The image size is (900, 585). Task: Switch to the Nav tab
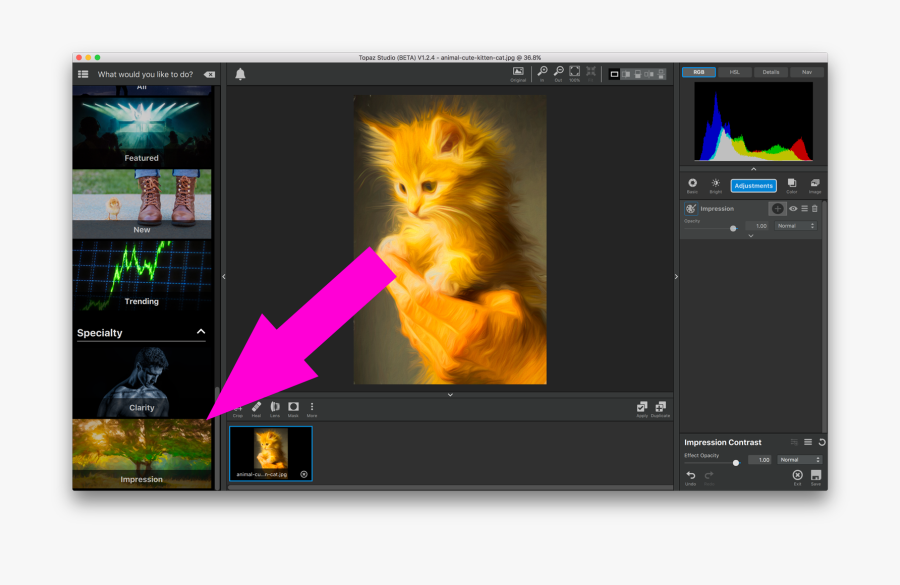tap(807, 72)
